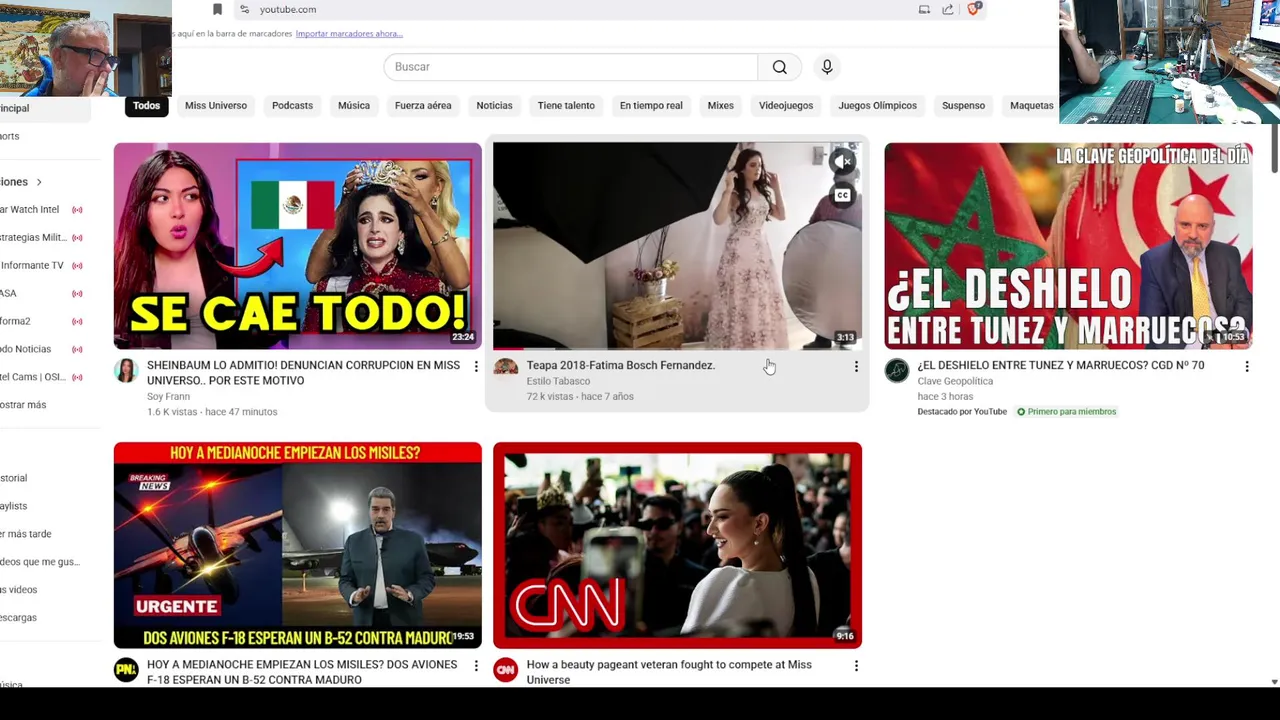Open the Brave Shields lion icon

tap(974, 9)
